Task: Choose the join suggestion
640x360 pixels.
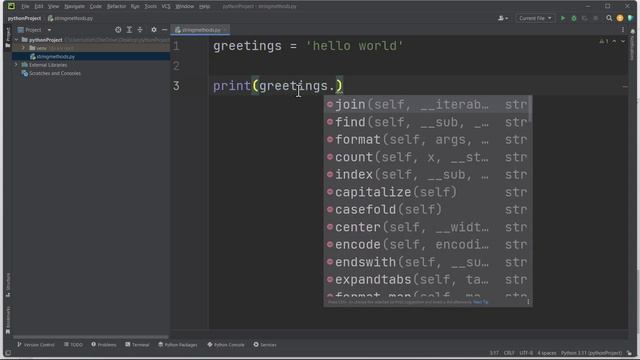Action: [427, 104]
